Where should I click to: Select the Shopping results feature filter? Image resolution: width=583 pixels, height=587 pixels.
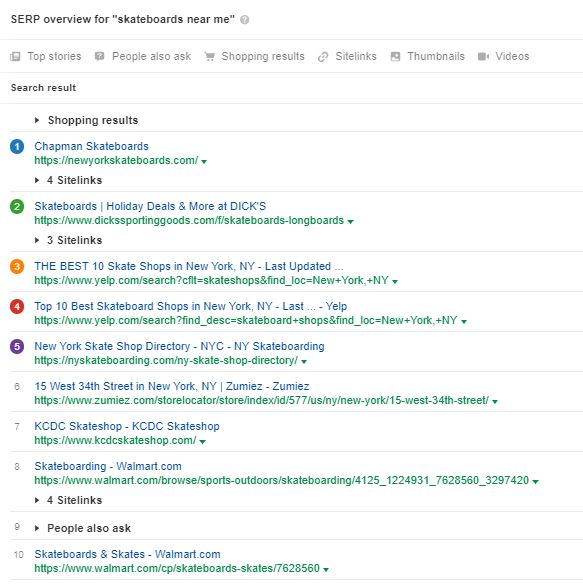coord(255,57)
